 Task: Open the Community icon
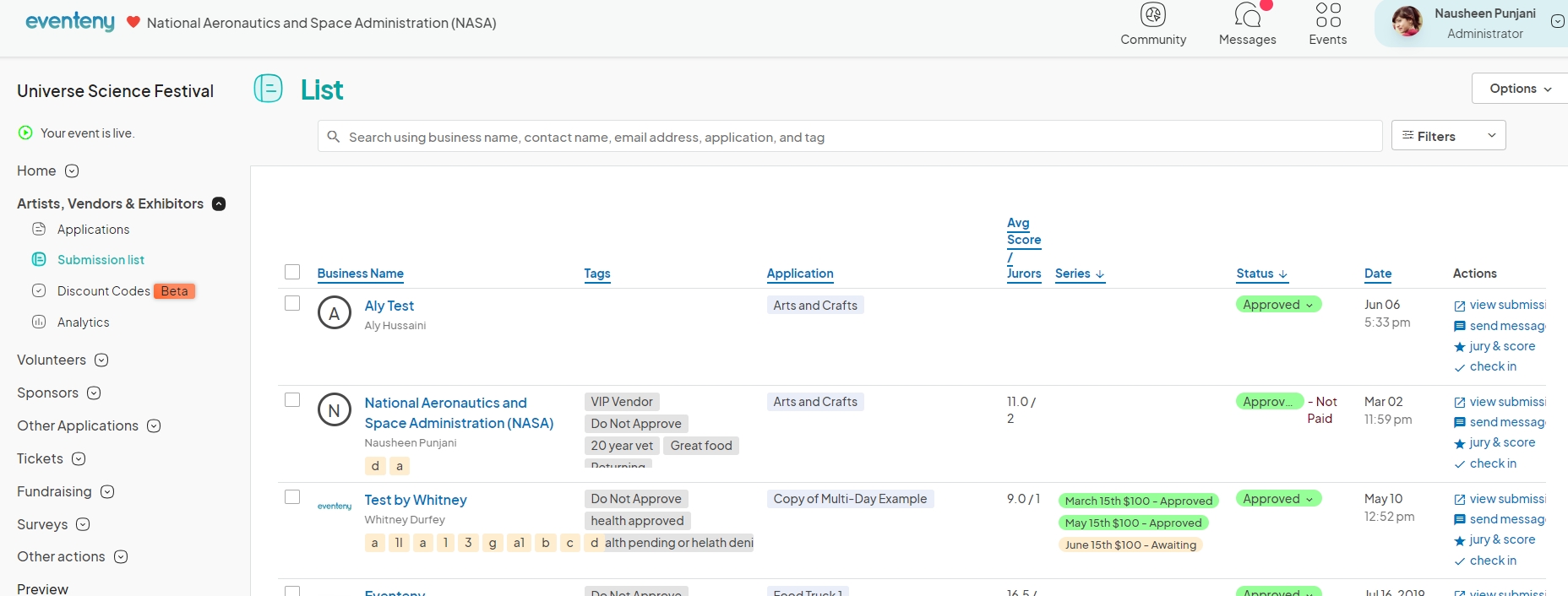(x=1153, y=14)
